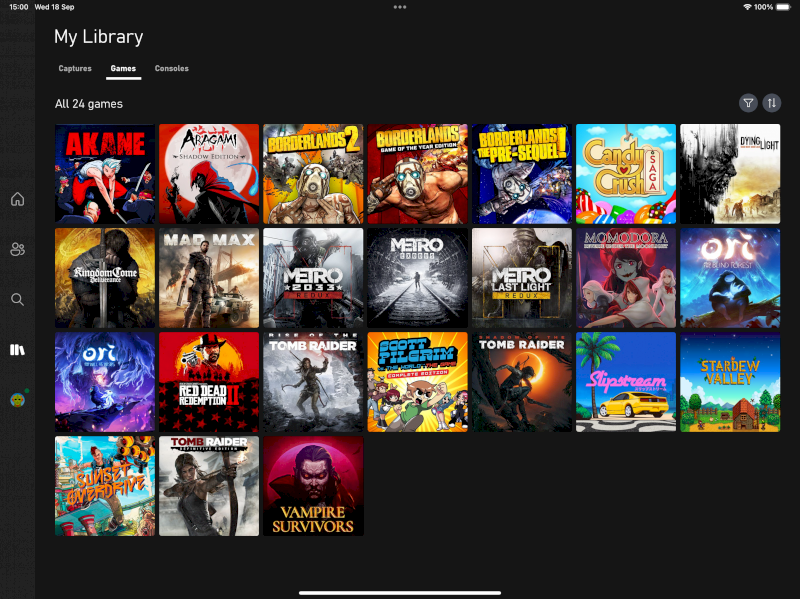Tap the 15:00 clock in status bar

19,7
